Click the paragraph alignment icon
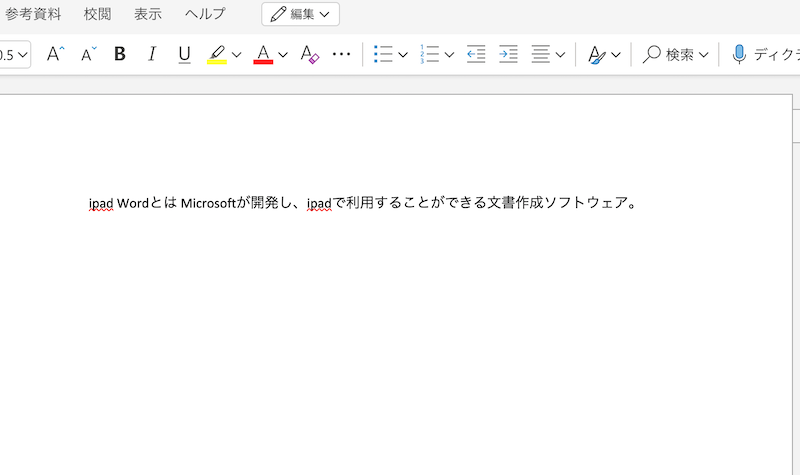The image size is (800, 475). (541, 54)
